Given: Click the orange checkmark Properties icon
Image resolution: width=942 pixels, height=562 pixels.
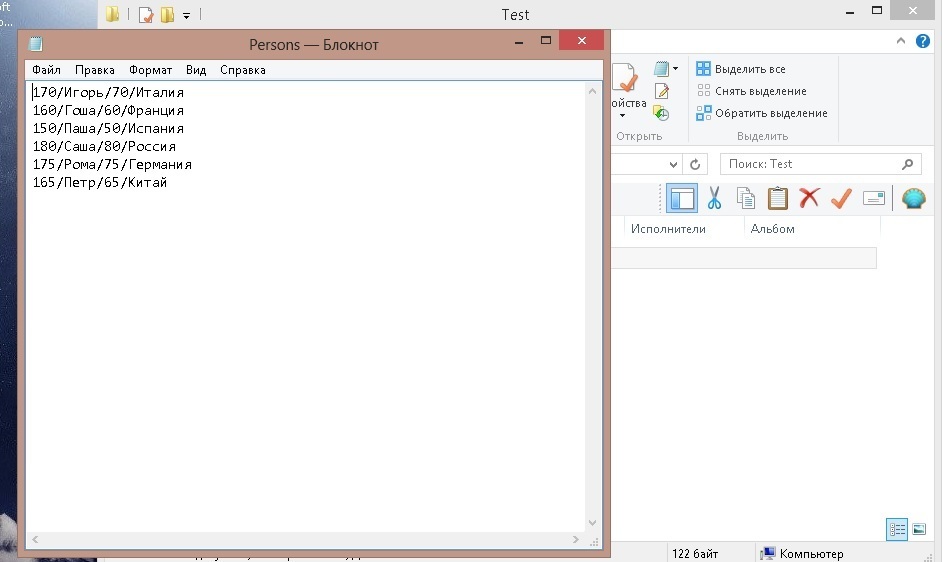Looking at the screenshot, I should tap(841, 198).
